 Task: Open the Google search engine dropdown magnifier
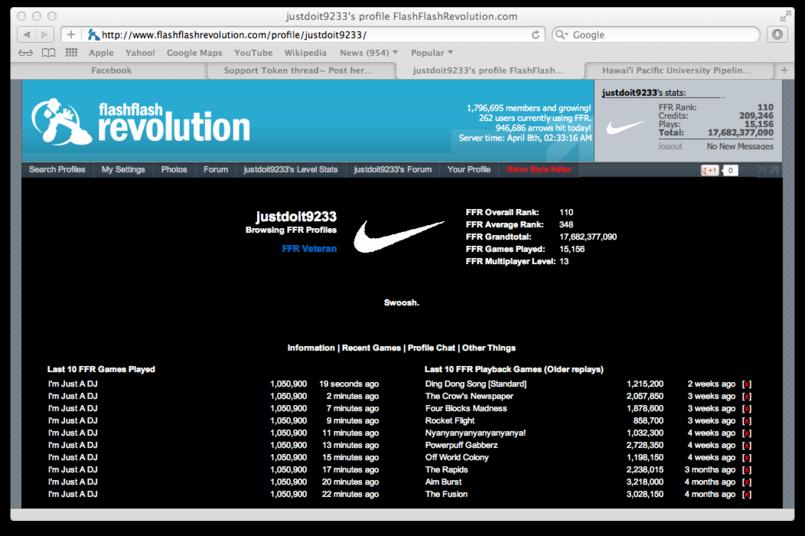(x=561, y=35)
